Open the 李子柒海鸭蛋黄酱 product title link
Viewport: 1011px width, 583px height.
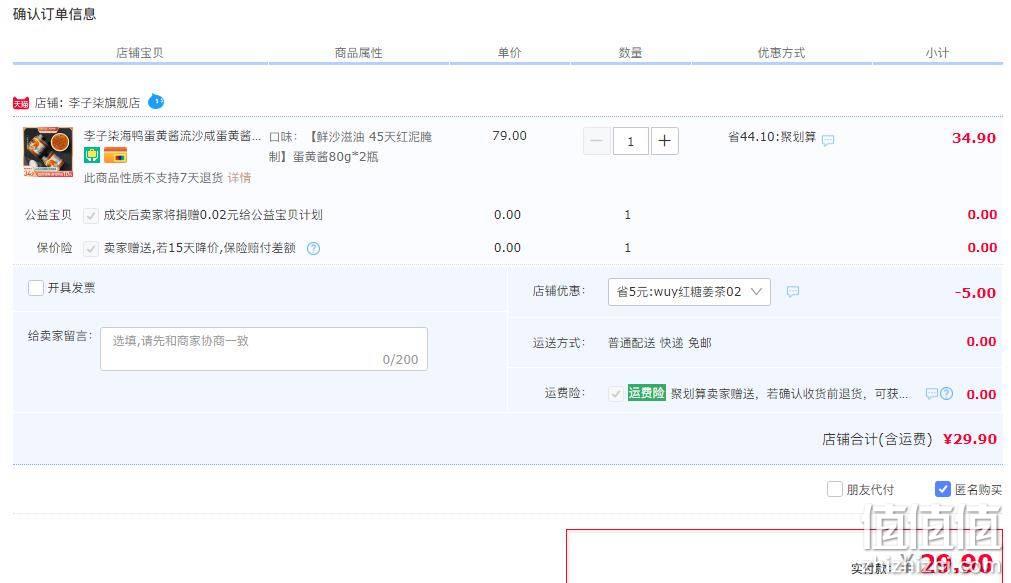[x=172, y=136]
